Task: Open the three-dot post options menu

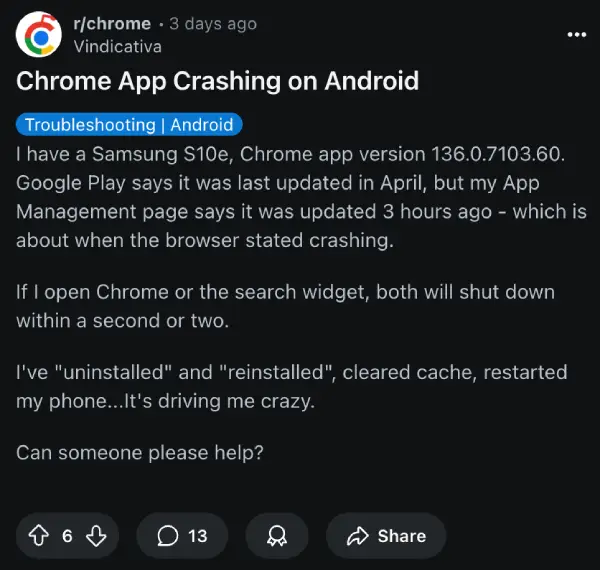Action: 577,34
